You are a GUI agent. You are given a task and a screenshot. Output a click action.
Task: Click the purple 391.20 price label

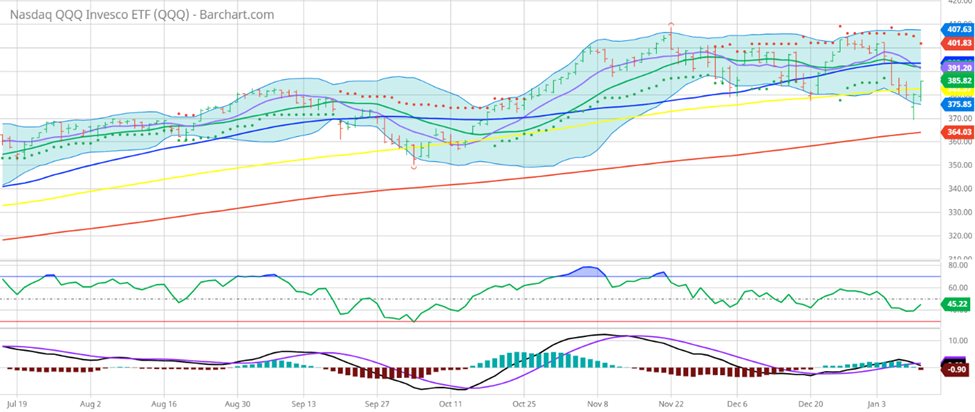(956, 68)
